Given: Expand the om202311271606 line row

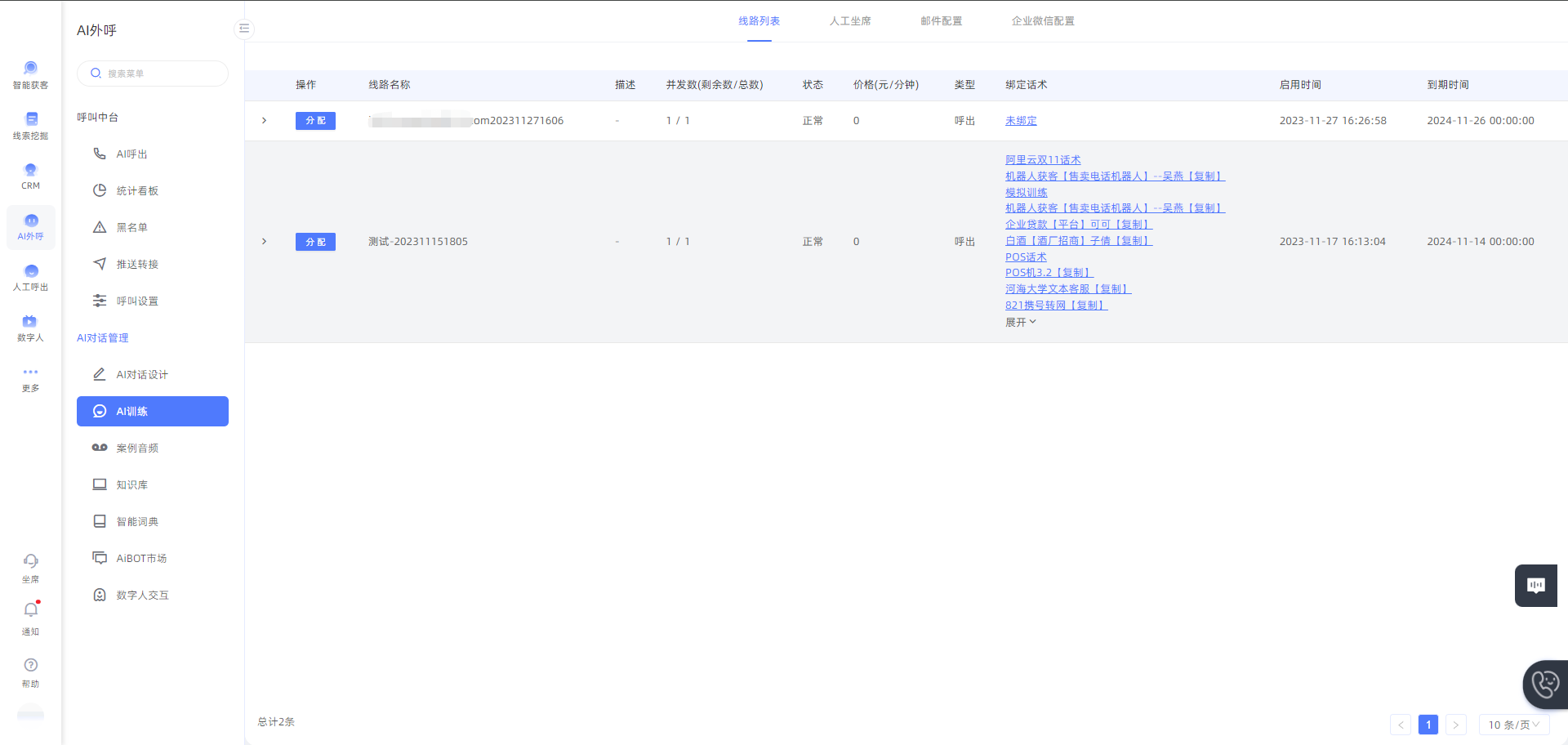Looking at the screenshot, I should click(264, 121).
